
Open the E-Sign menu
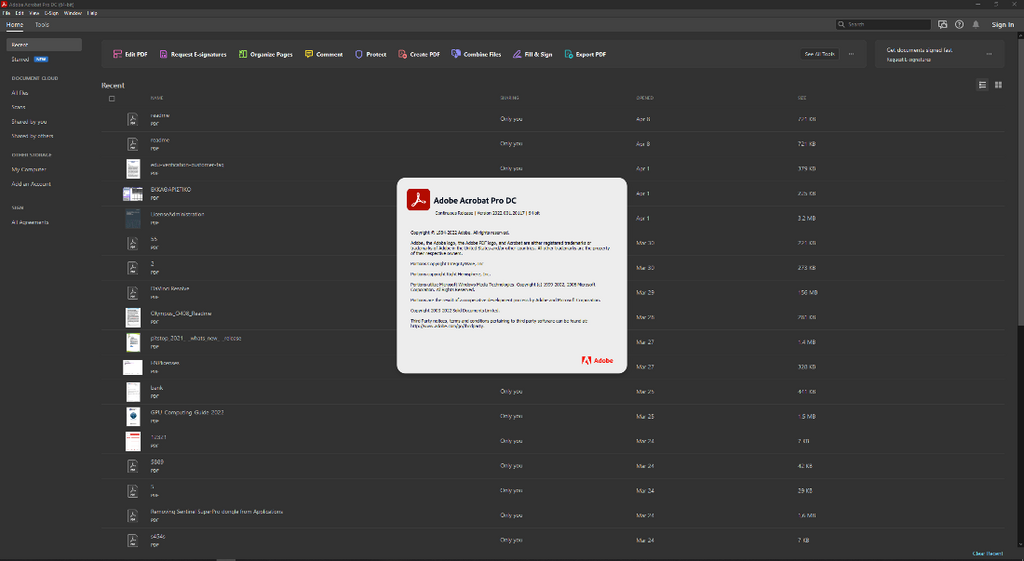coord(52,13)
